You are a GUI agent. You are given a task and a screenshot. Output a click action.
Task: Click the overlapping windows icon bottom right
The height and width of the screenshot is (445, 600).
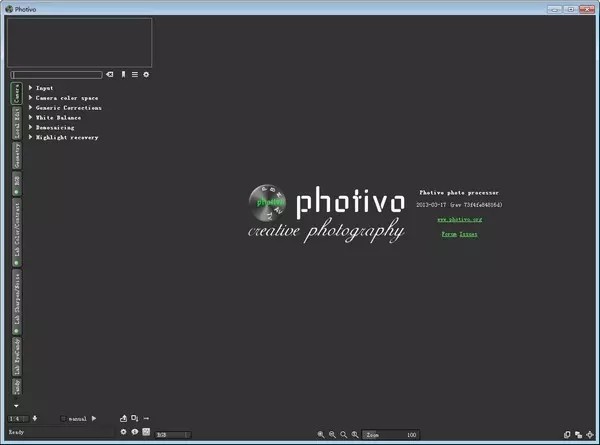579,435
